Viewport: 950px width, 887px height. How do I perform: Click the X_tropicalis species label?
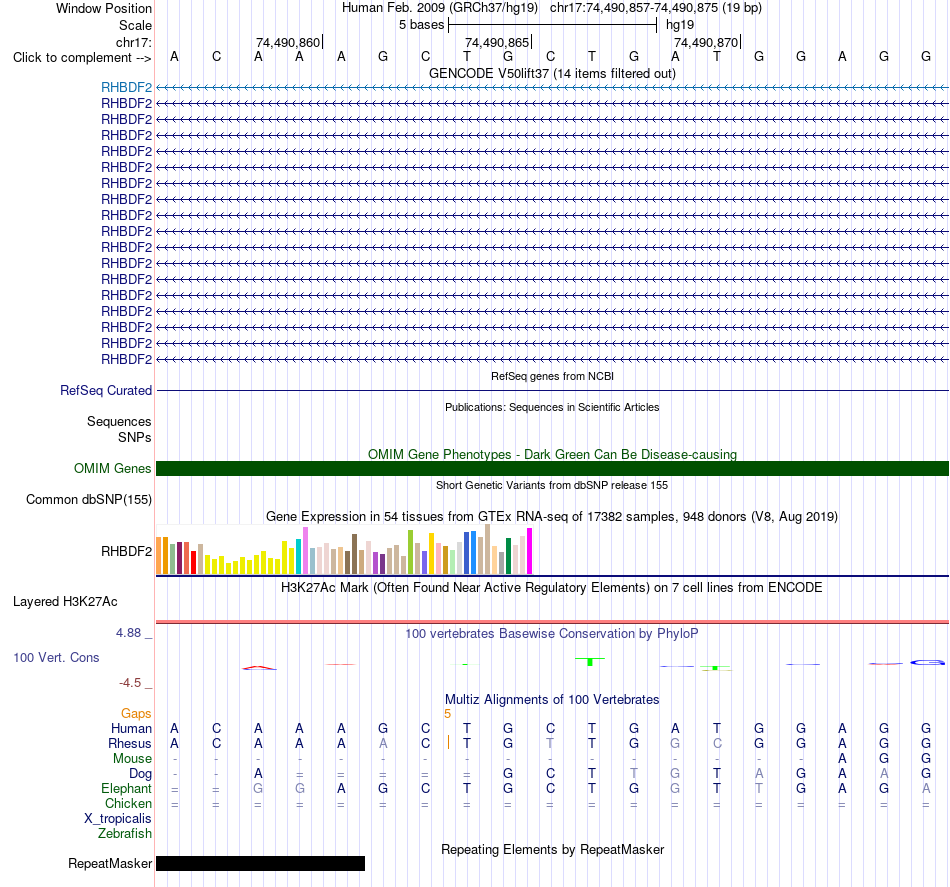click(x=118, y=819)
